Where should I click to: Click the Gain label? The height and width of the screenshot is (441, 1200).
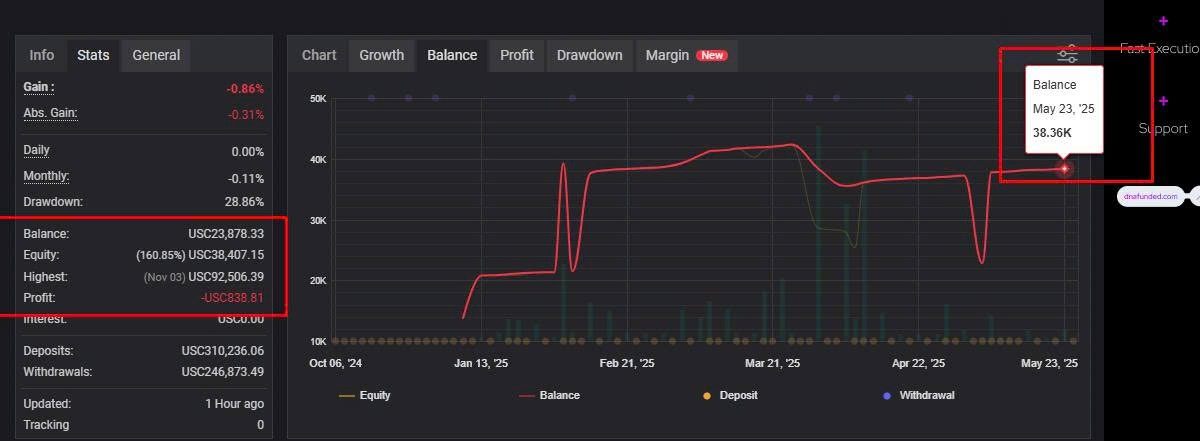(39, 87)
